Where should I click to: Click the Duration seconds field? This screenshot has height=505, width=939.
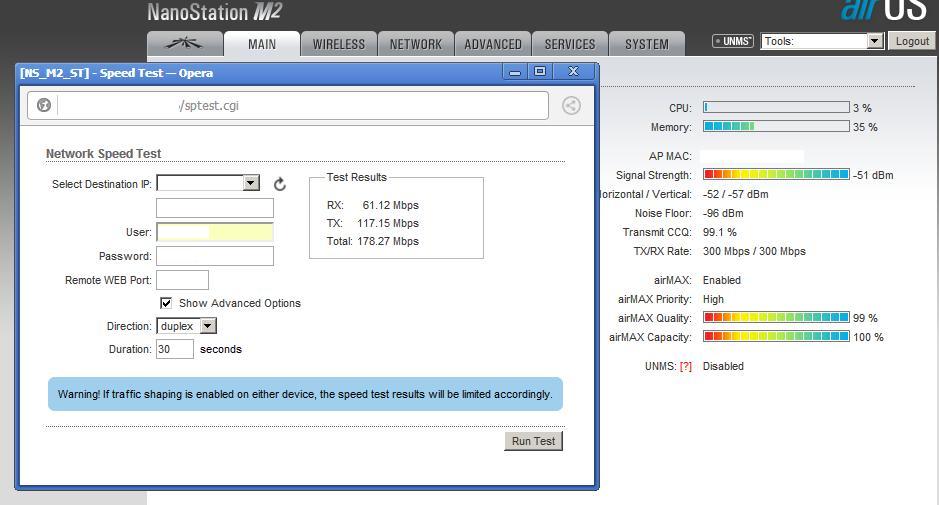click(x=175, y=349)
